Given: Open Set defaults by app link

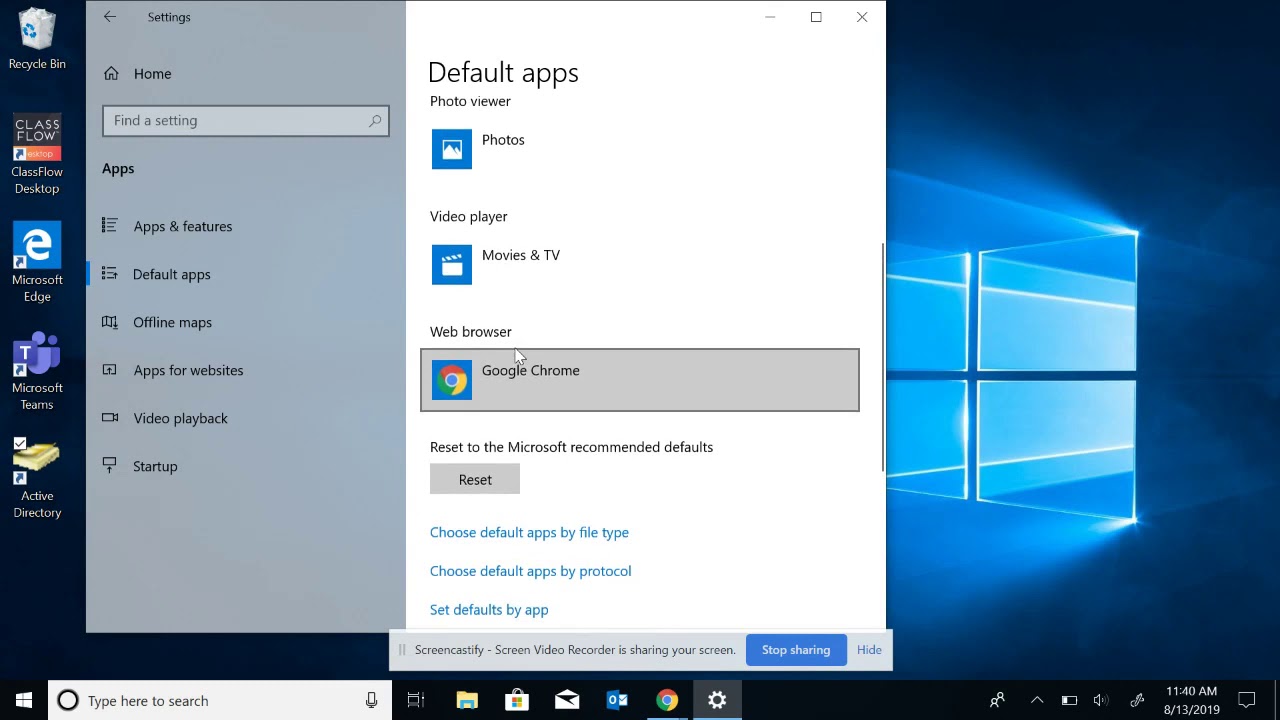Looking at the screenshot, I should click(489, 609).
